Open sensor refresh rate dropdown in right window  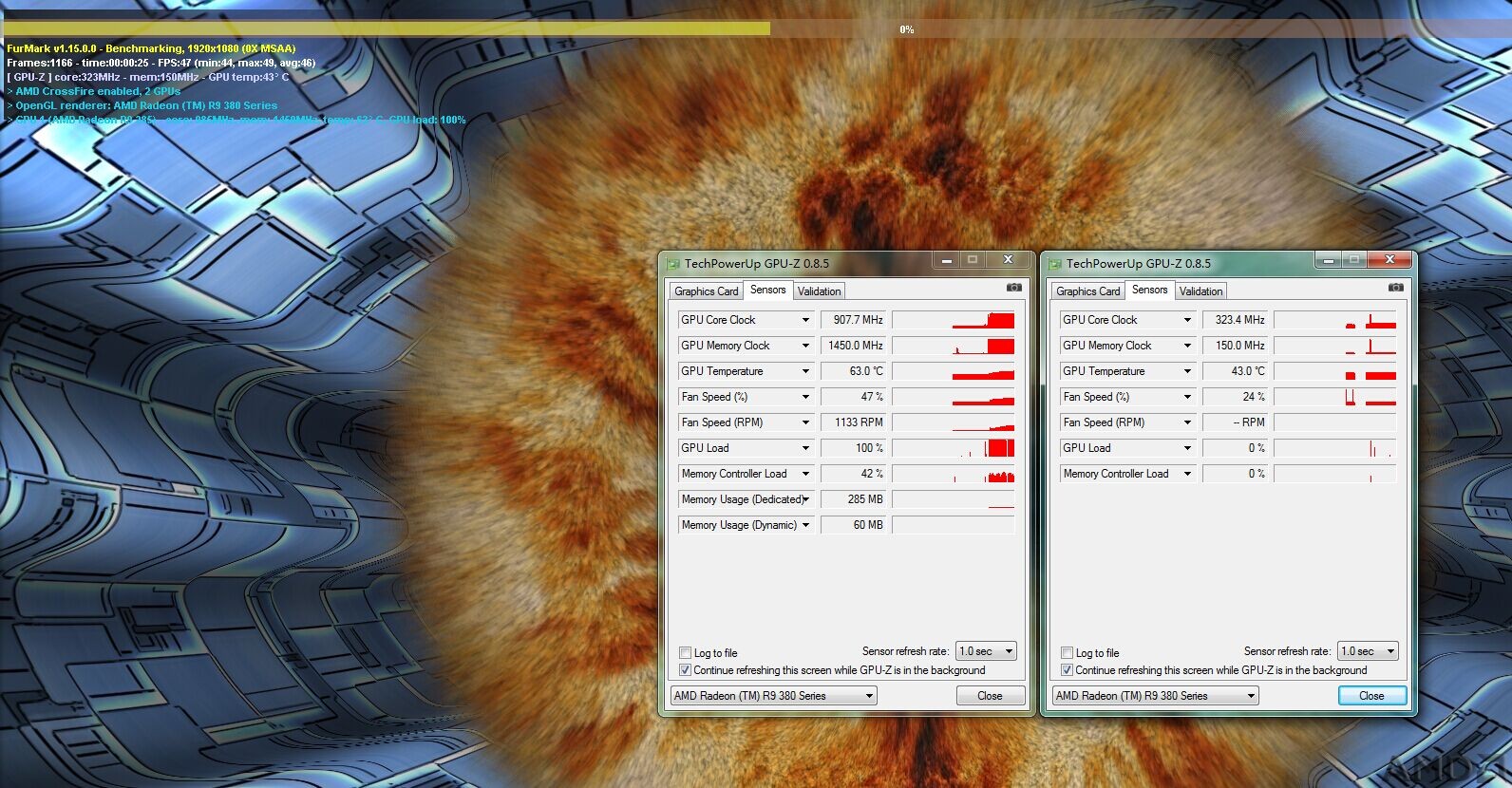pyautogui.click(x=1369, y=651)
